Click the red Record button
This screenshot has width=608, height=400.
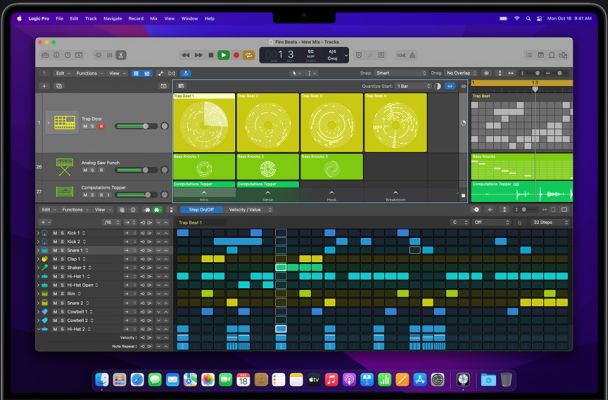(236, 55)
